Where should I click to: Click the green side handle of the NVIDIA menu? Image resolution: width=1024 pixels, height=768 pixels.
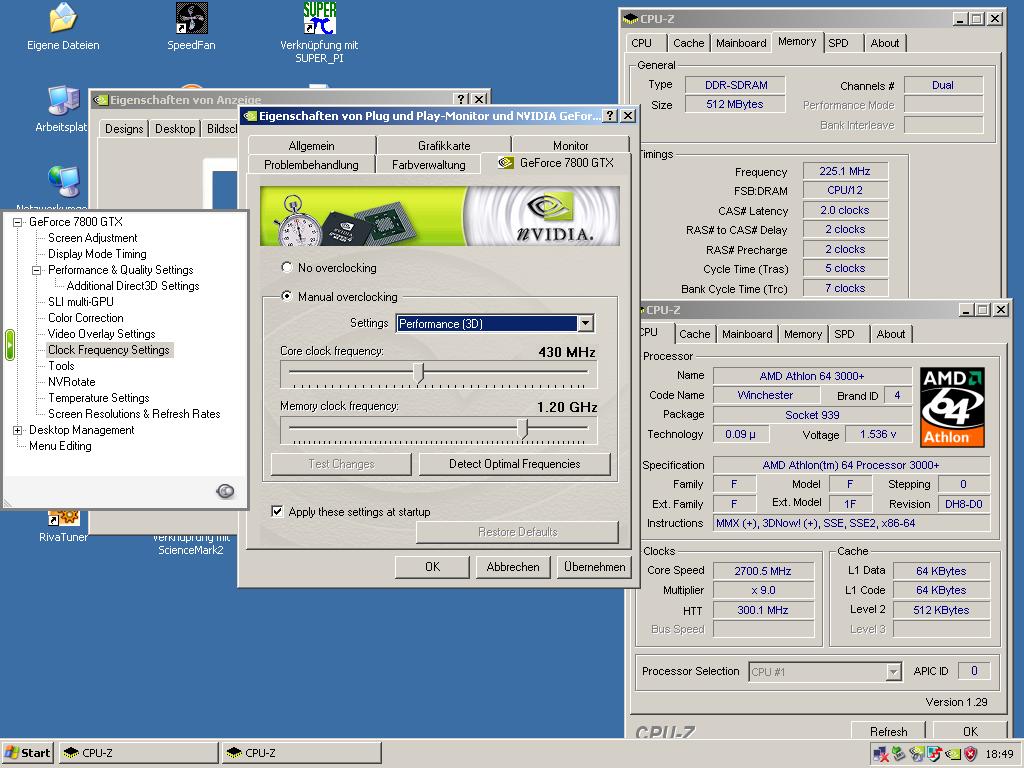click(x=9, y=345)
